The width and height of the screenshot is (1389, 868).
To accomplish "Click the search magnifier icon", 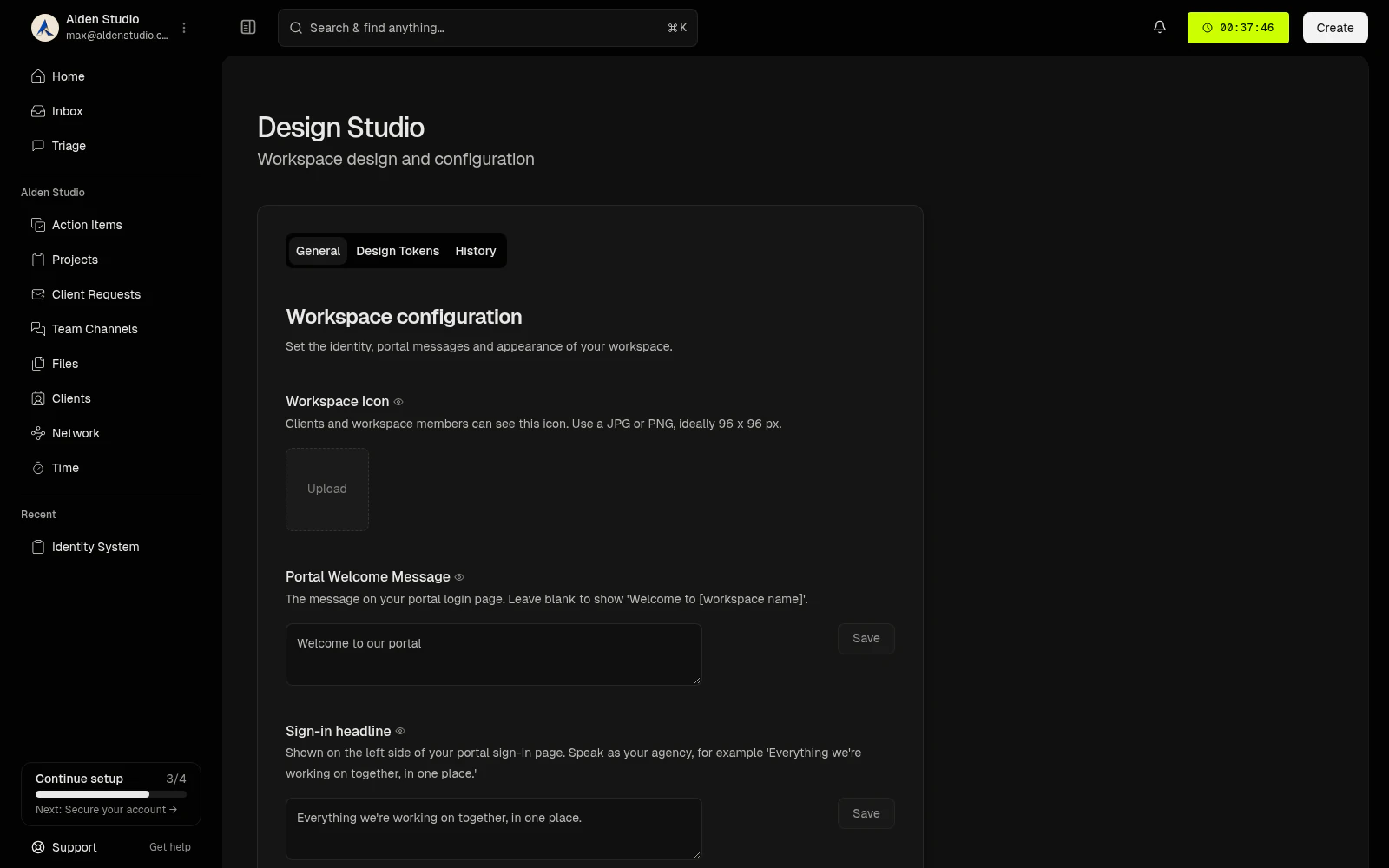I will 296,28.
